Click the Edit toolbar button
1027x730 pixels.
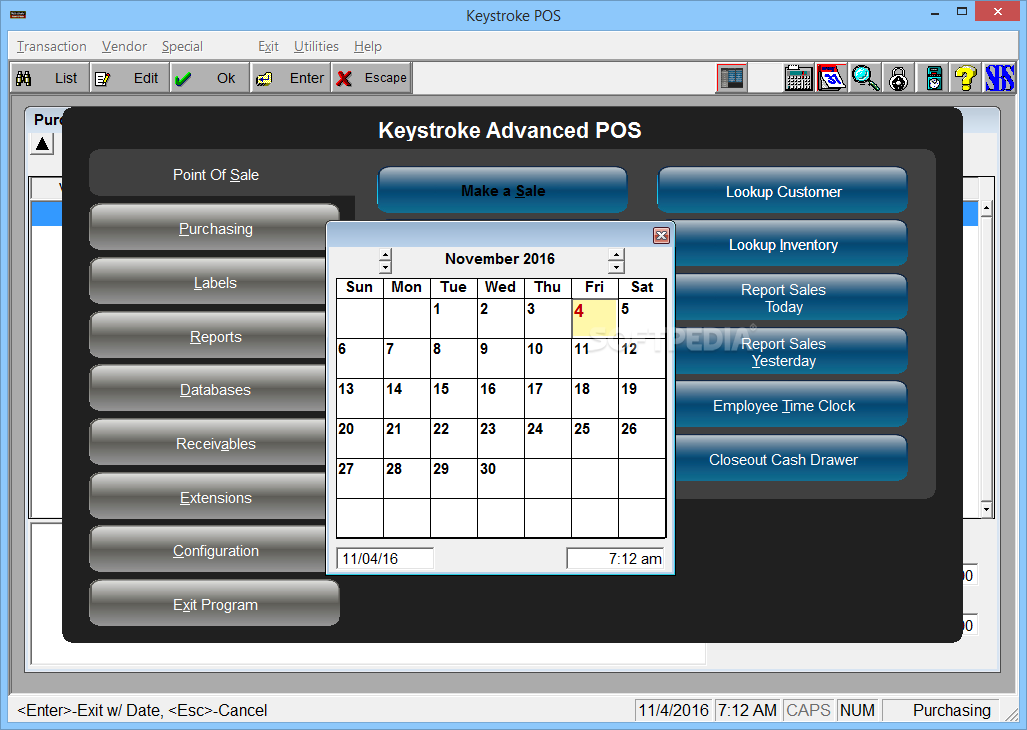(130, 78)
